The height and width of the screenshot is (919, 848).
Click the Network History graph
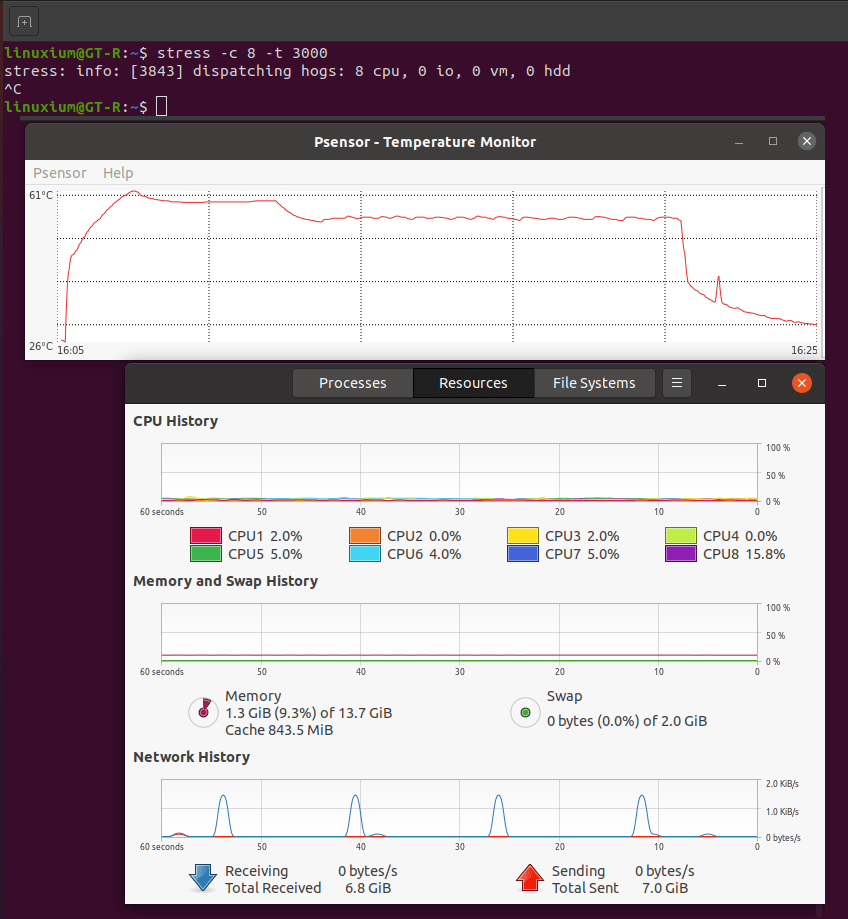[x=459, y=808]
